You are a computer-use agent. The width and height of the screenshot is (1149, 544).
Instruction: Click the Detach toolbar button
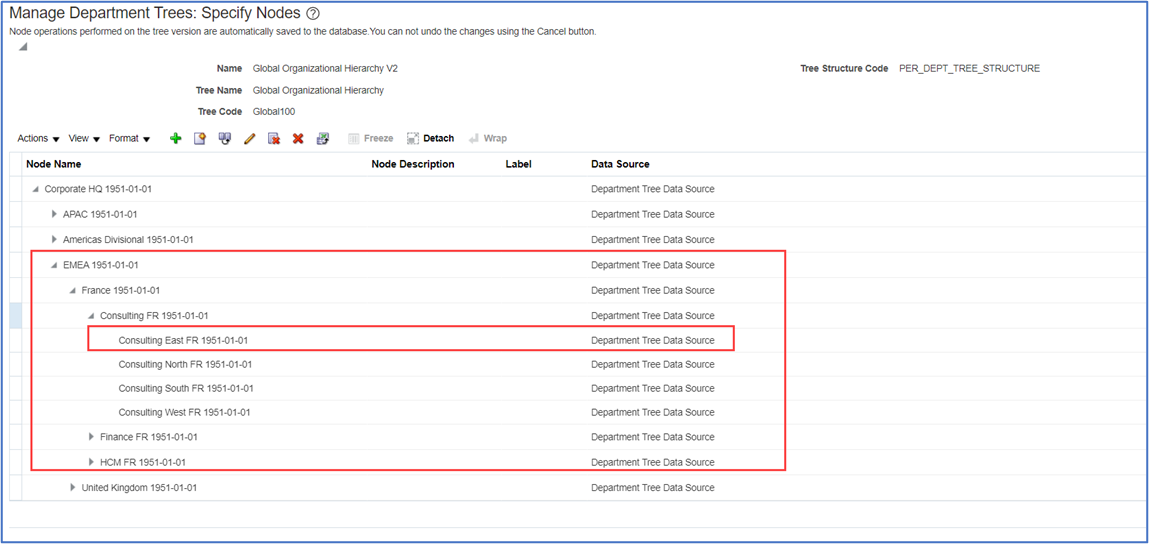[430, 138]
